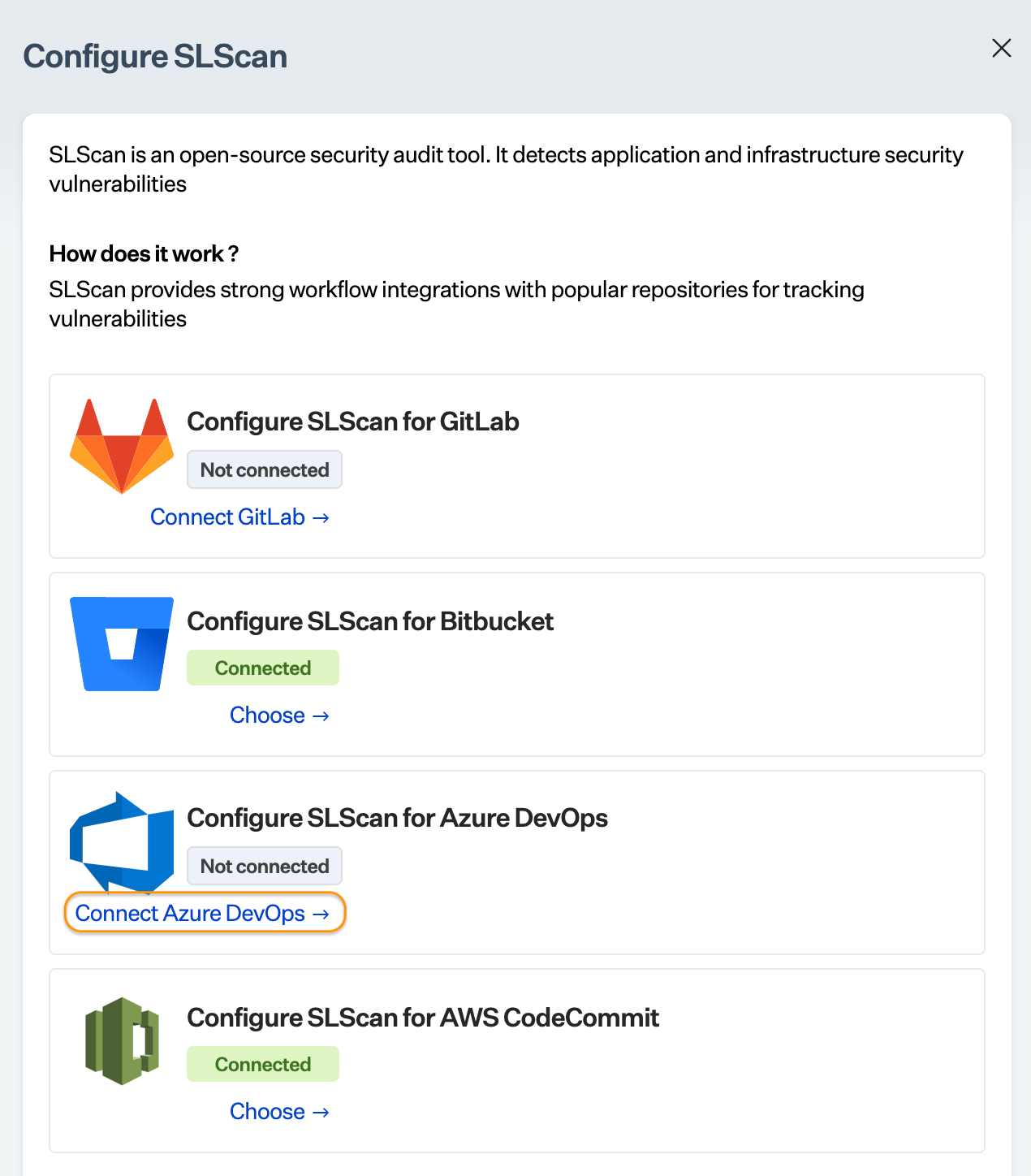
Task: Click the GitLab fox logo
Action: tap(122, 446)
